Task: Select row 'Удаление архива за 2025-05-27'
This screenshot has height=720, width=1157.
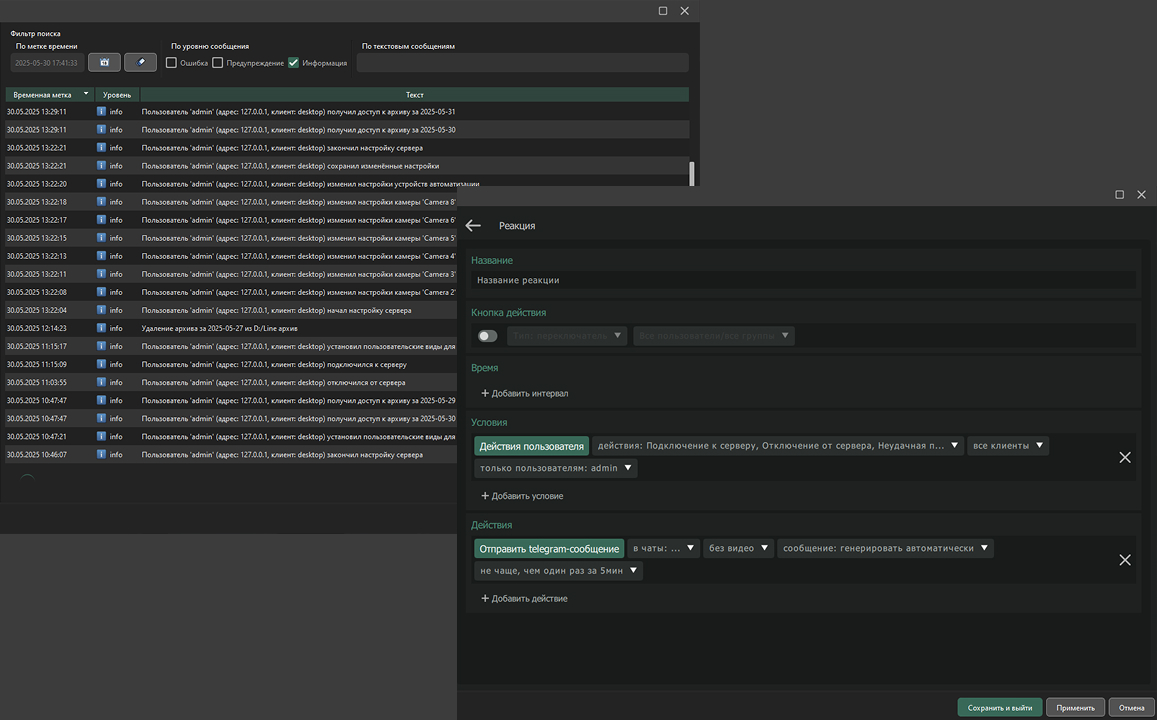Action: coord(232,328)
